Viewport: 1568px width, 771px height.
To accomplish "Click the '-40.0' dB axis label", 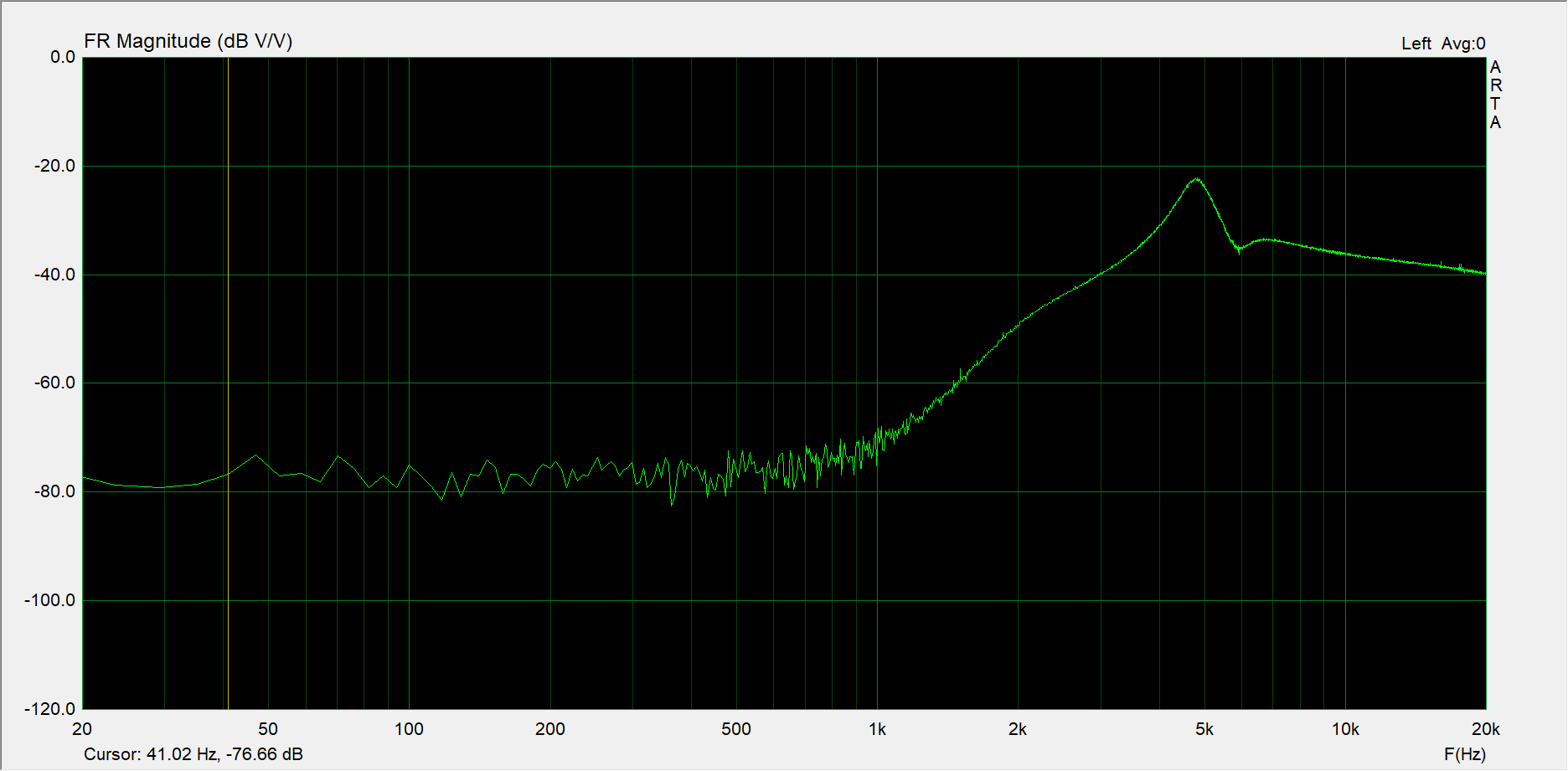I will click(x=54, y=275).
